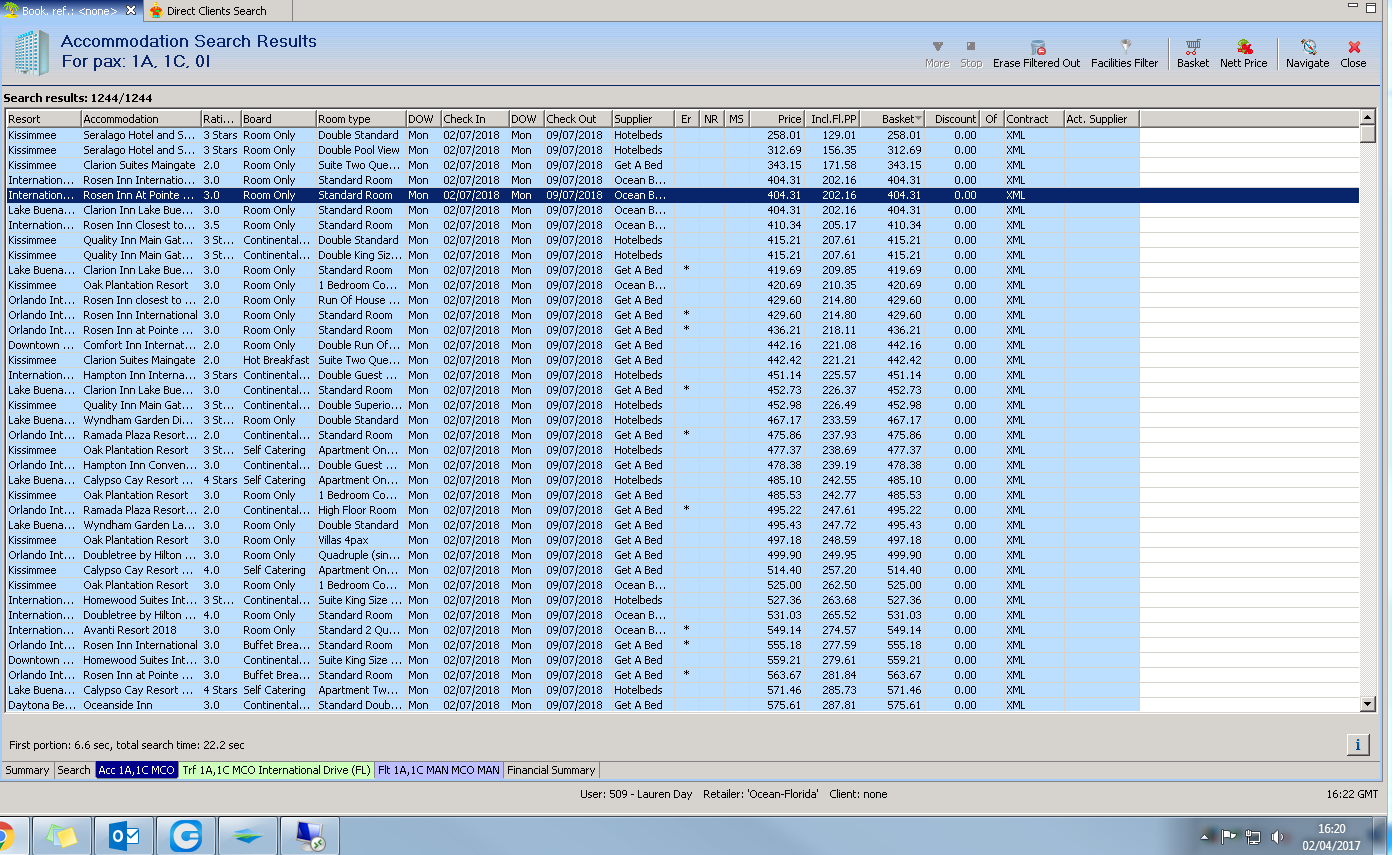Click the blue info button
1392x855 pixels.
[1359, 744]
